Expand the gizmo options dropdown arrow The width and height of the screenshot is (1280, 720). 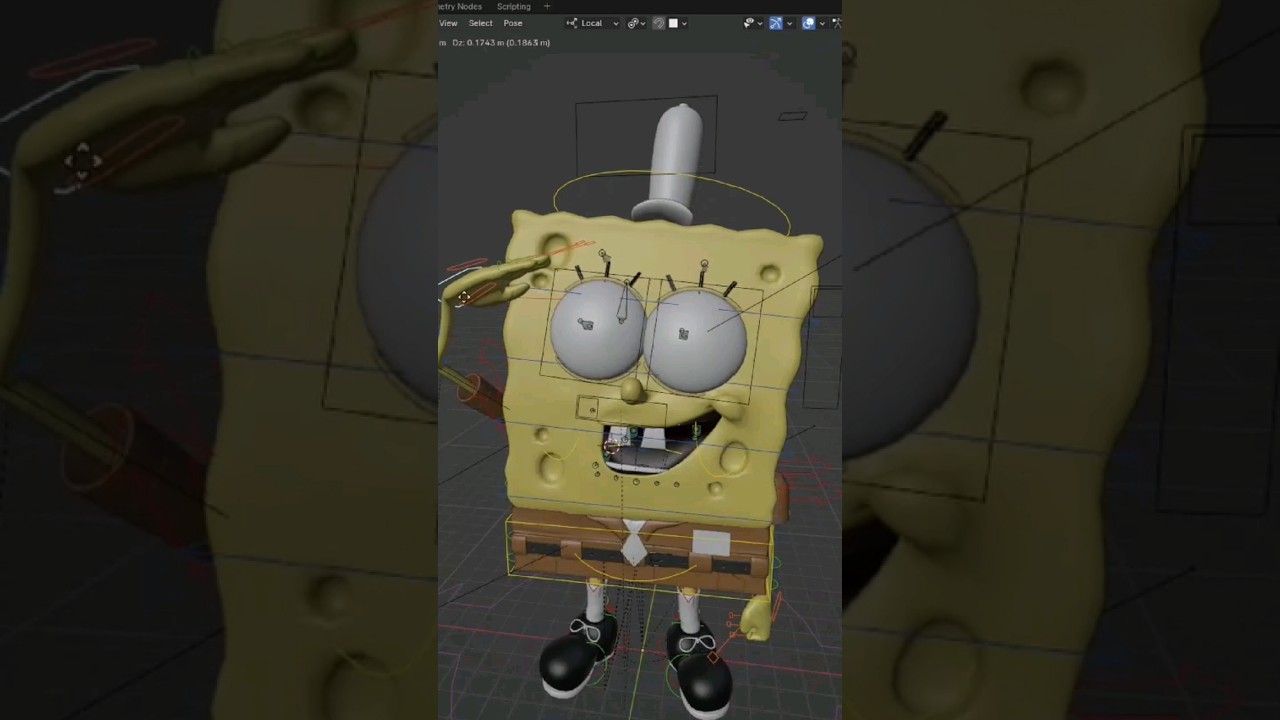tap(789, 23)
